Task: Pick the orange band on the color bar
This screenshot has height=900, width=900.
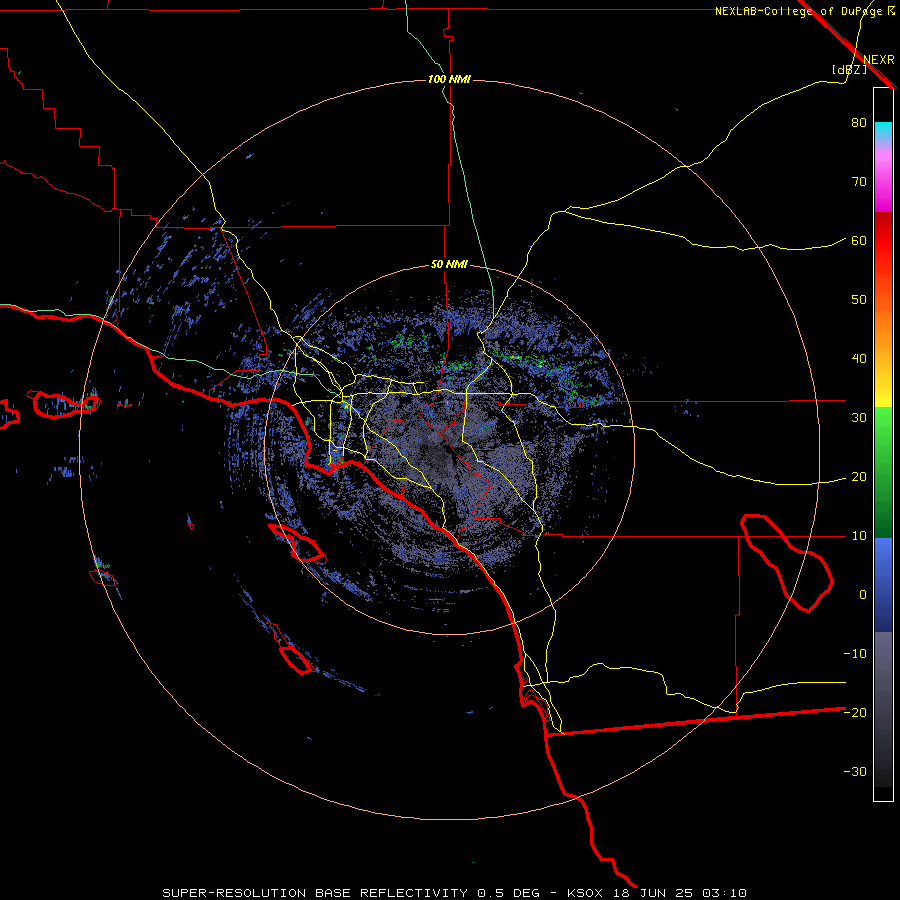Action: click(x=883, y=327)
